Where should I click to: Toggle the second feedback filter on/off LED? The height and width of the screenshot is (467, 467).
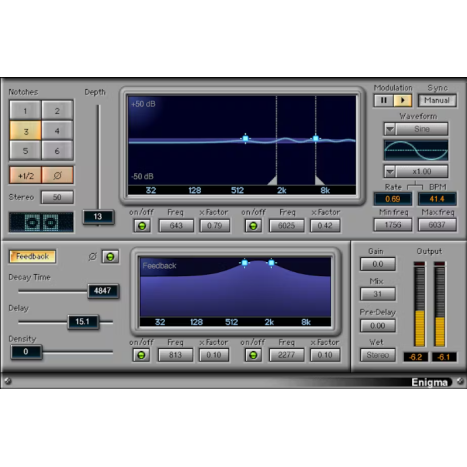tap(253, 355)
